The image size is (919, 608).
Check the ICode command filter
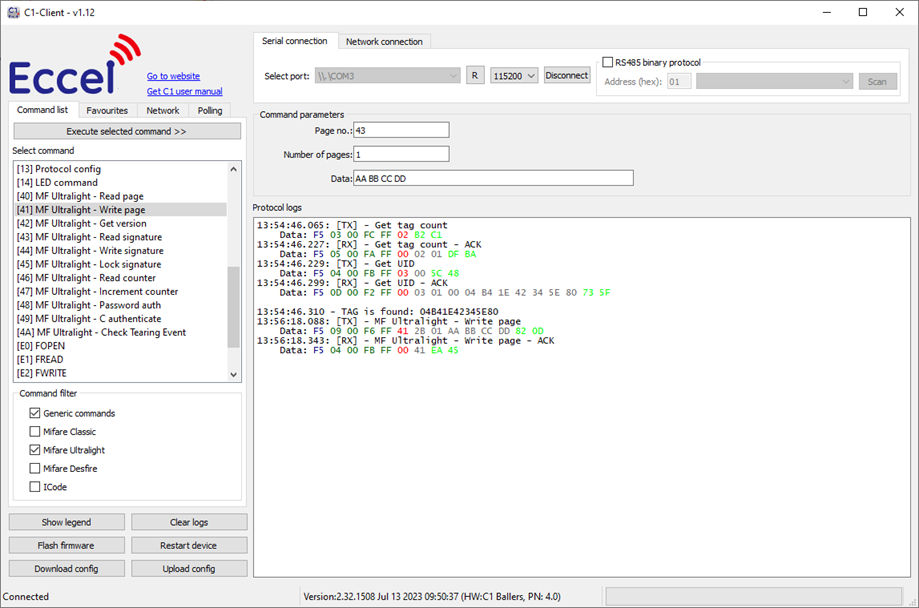click(36, 487)
